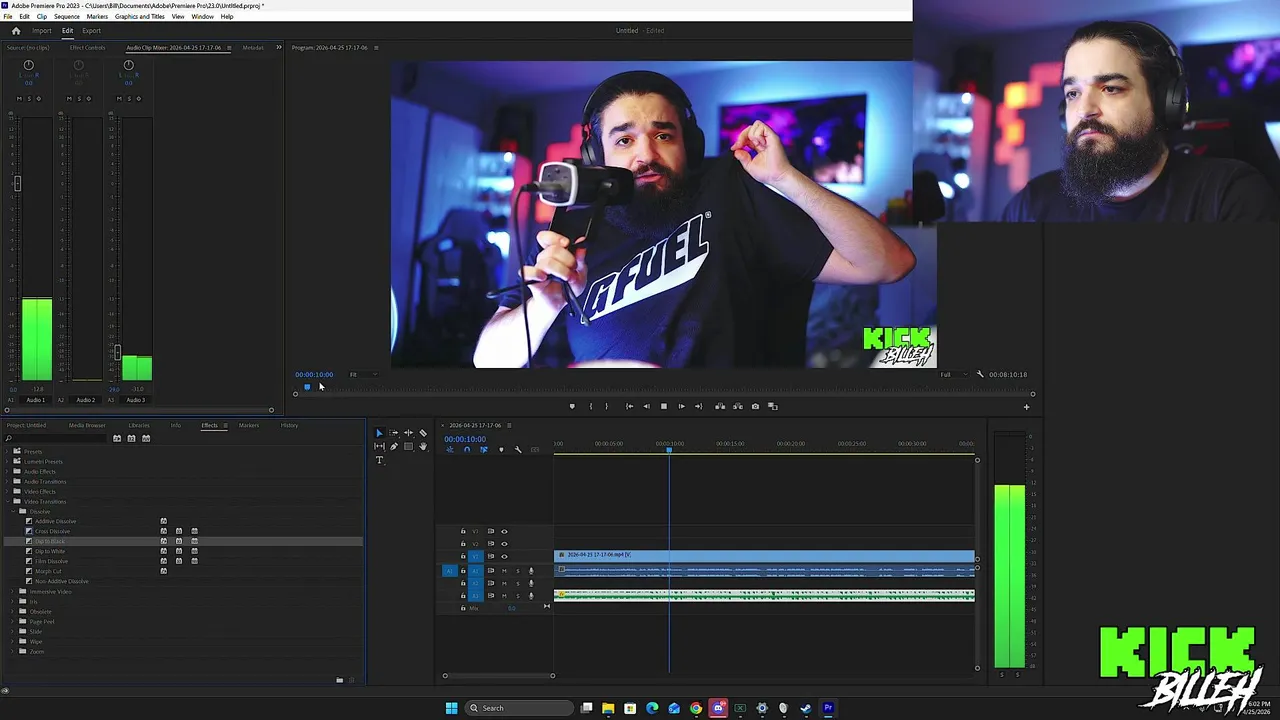
Task: Expand the Lumetri Presets folder
Action: pyautogui.click(x=8, y=462)
